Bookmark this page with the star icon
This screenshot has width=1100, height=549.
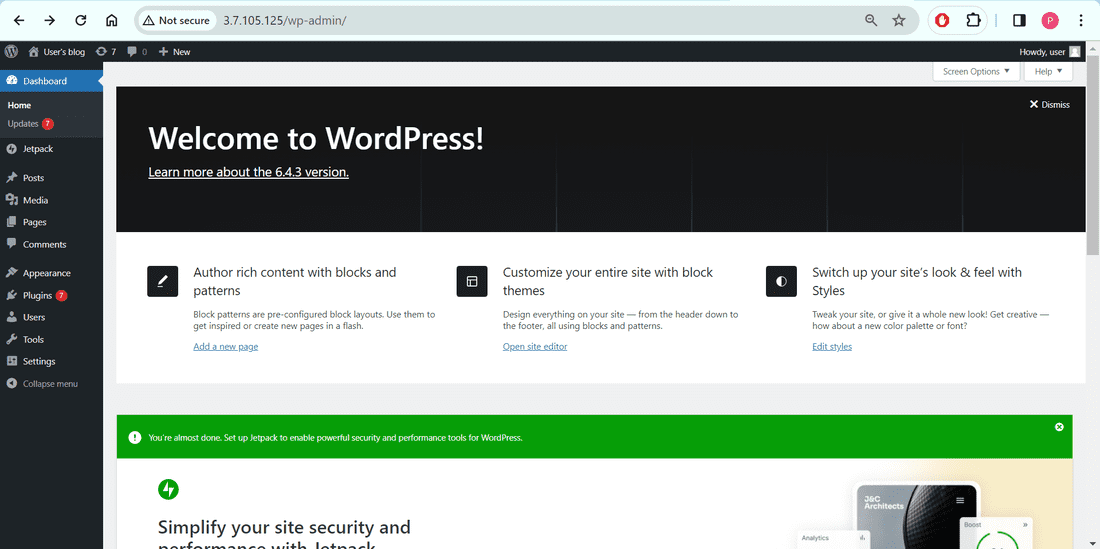tap(899, 20)
